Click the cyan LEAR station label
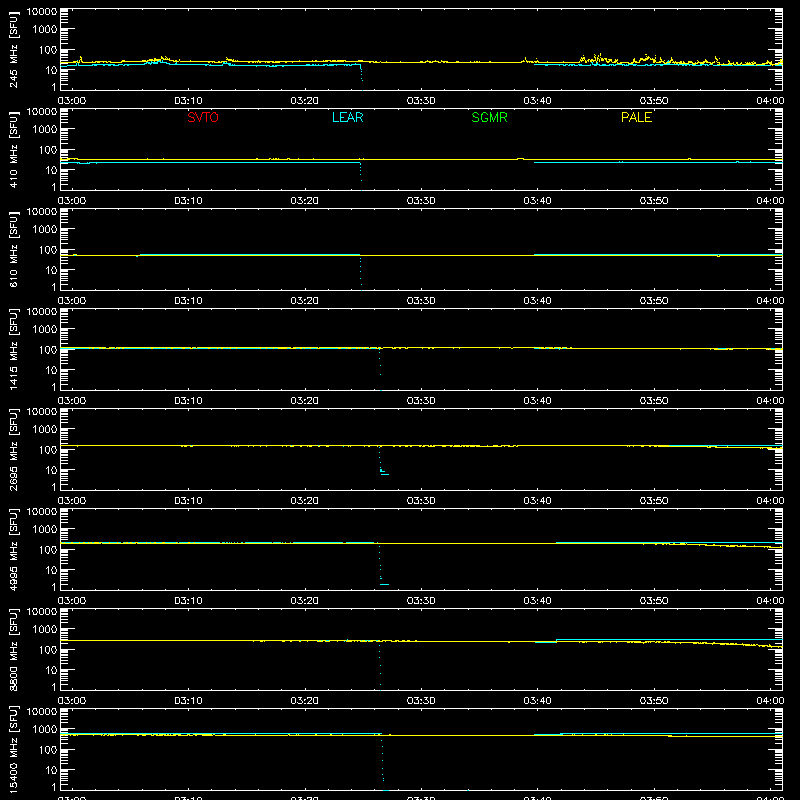 pyautogui.click(x=347, y=117)
